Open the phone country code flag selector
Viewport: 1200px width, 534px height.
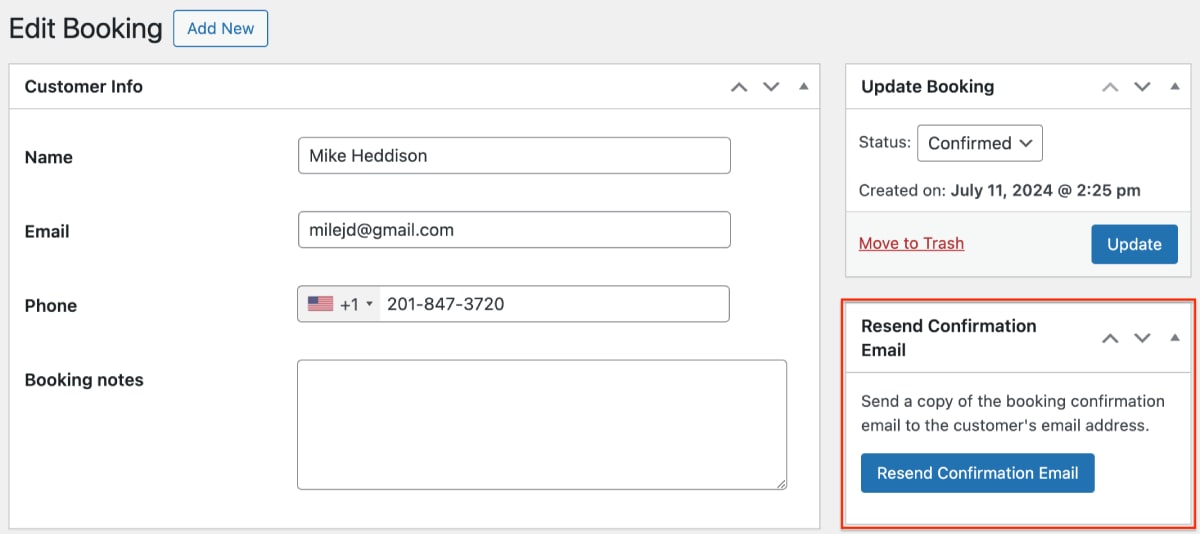(339, 304)
